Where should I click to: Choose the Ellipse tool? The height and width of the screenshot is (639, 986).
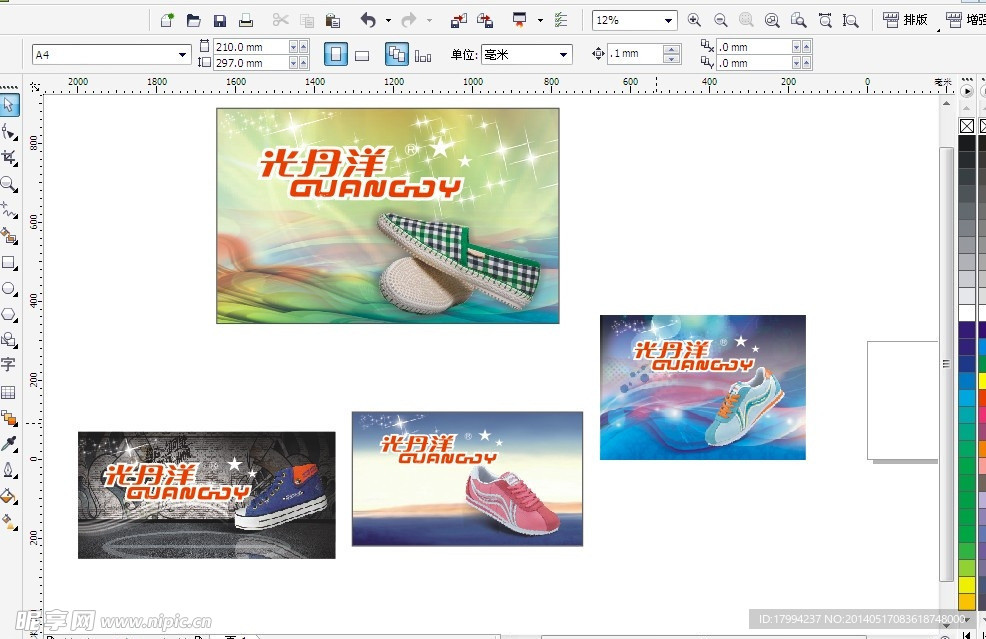coord(9,289)
